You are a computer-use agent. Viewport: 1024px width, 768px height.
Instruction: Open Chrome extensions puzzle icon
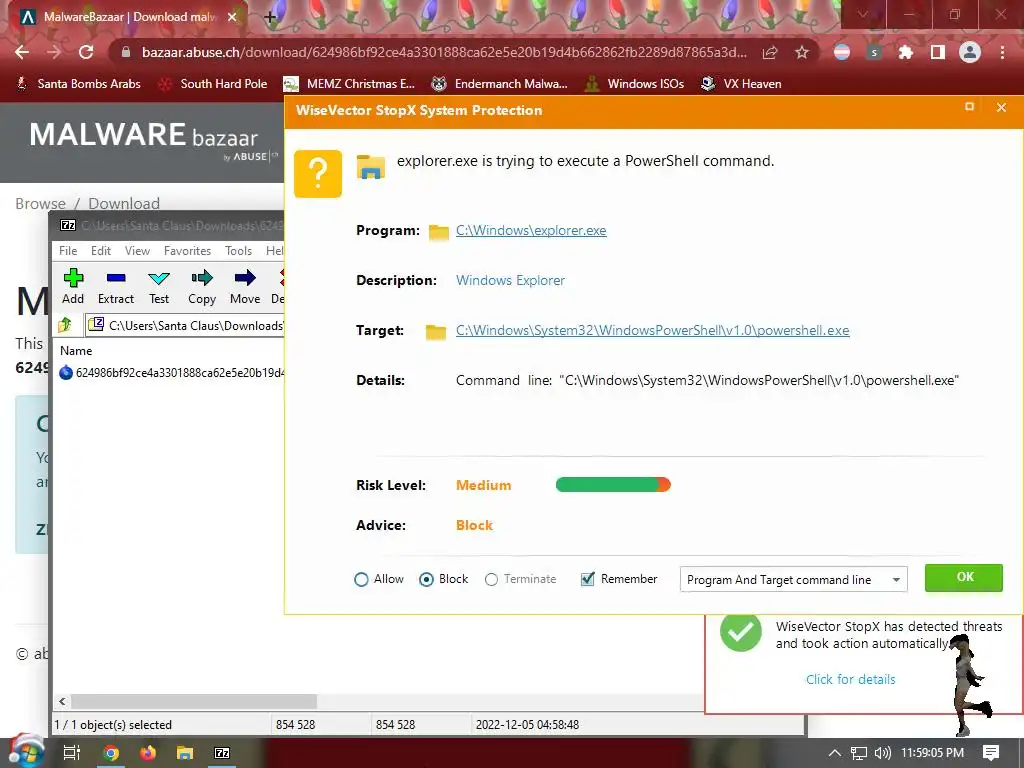pos(906,52)
